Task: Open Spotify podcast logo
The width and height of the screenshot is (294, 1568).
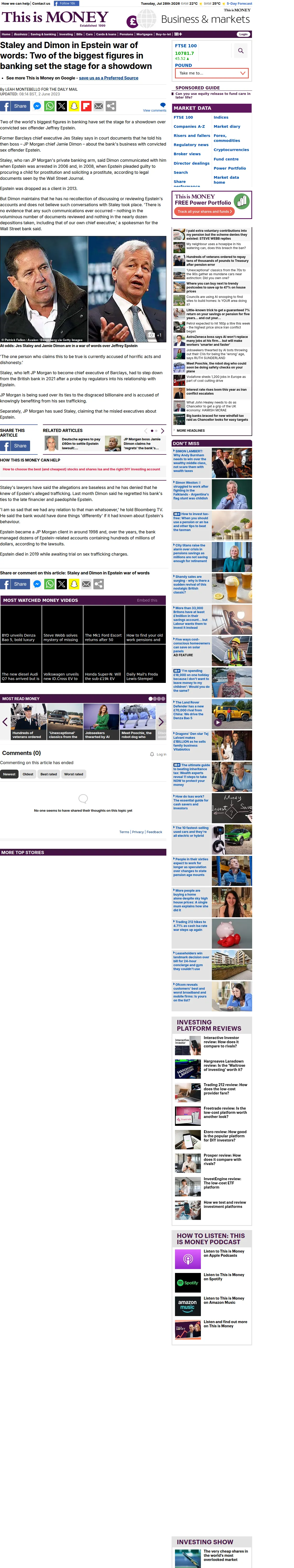Action: 188,1283
